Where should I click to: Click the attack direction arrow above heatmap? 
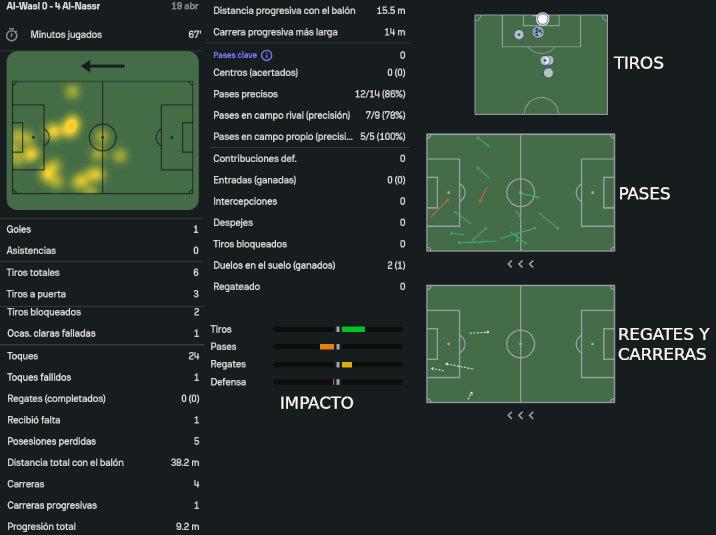(102, 66)
